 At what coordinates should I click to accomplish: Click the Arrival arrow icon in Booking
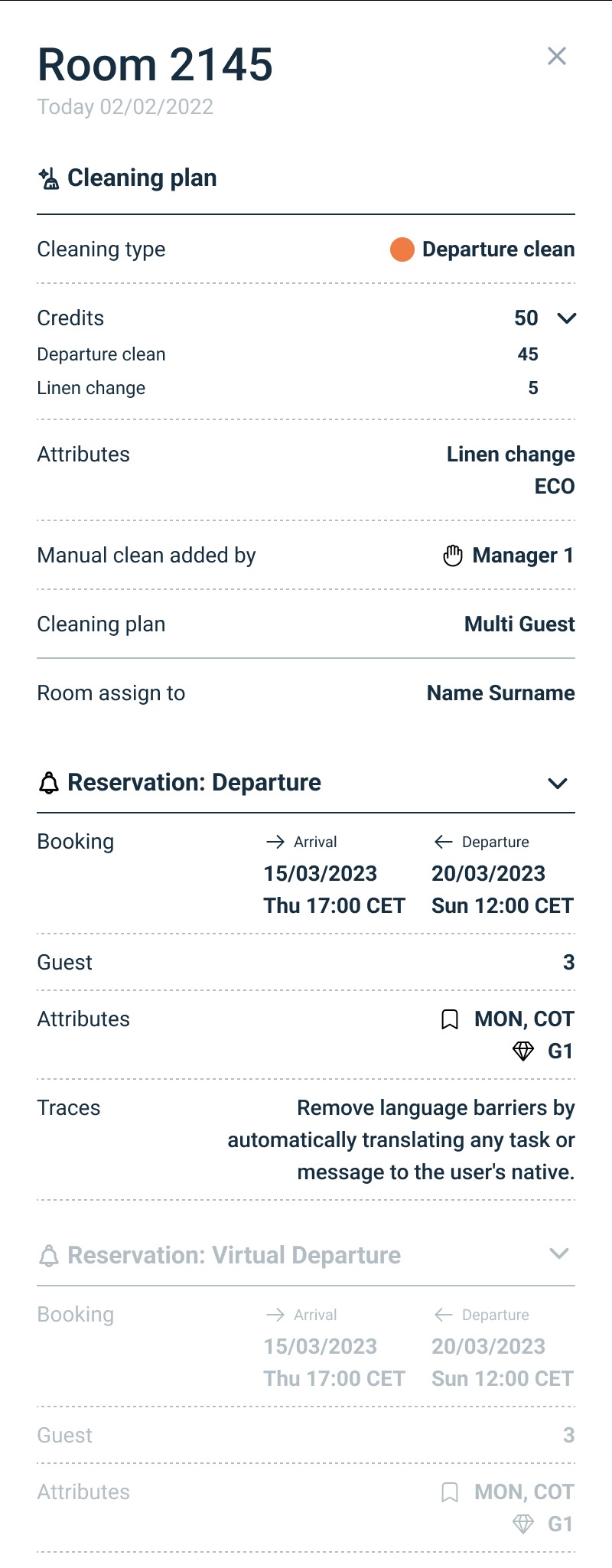tap(275, 842)
